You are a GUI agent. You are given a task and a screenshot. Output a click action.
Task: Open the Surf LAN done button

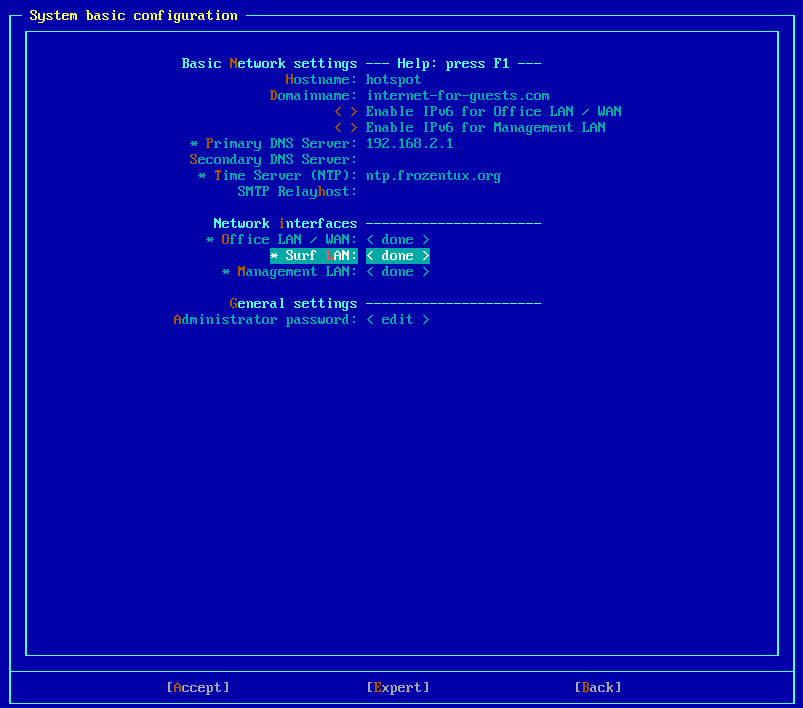pos(398,256)
